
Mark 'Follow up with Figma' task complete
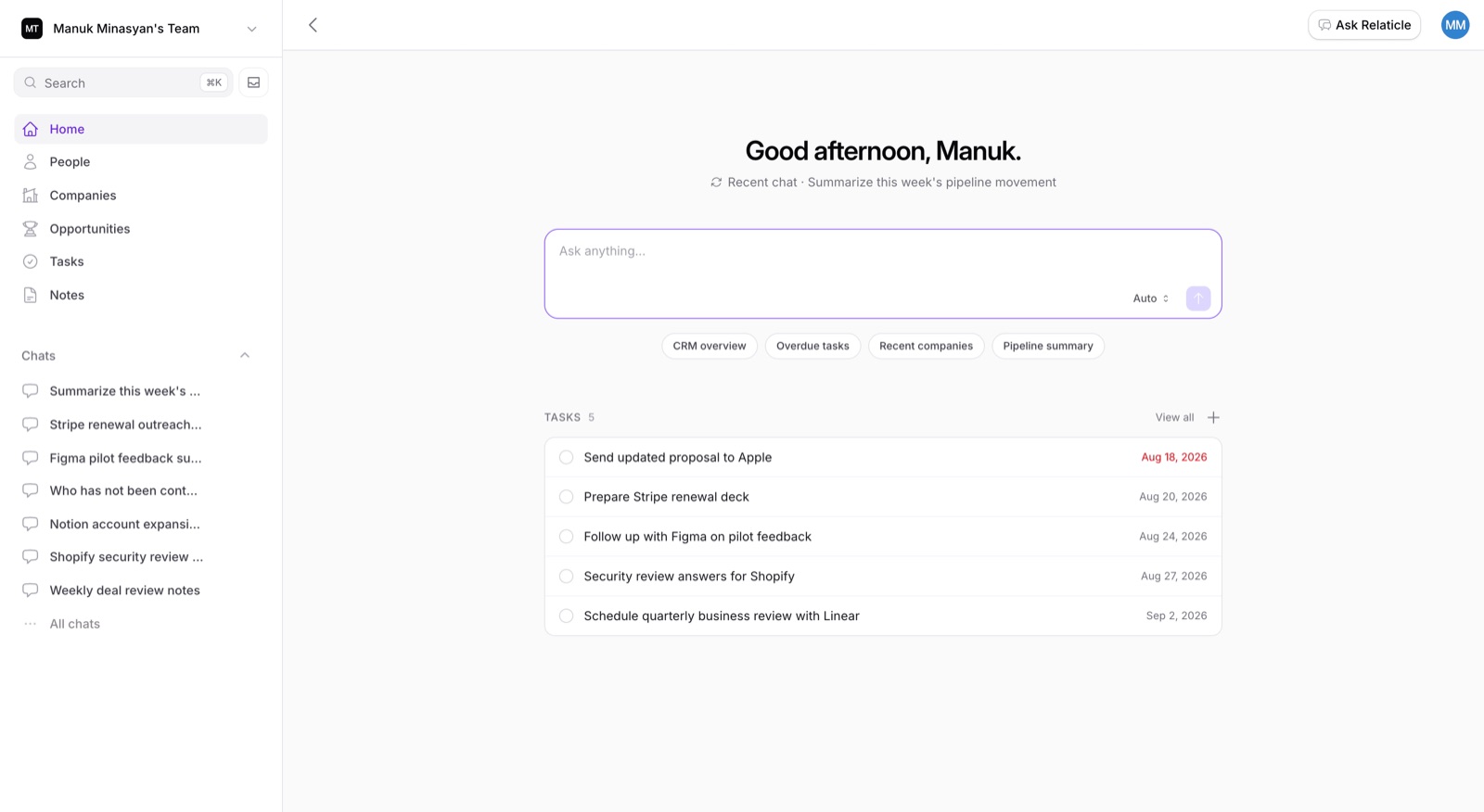point(566,537)
